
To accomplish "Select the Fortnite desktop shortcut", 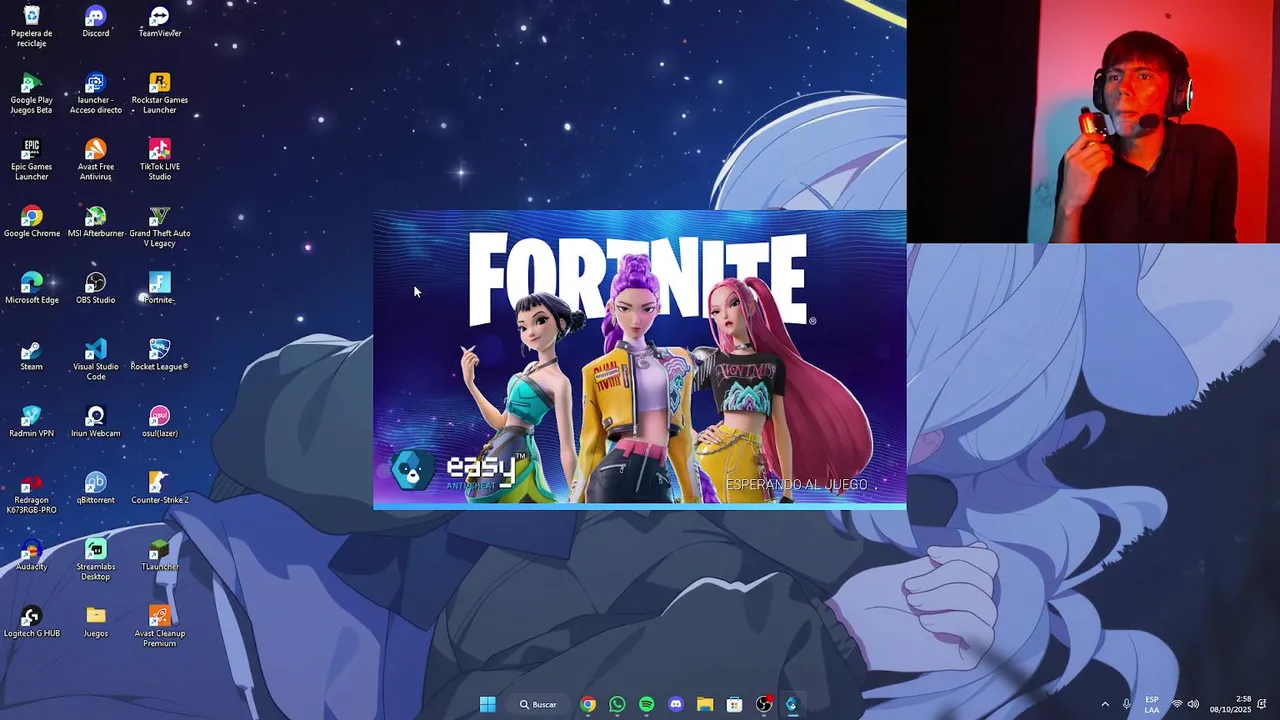I will [159, 289].
